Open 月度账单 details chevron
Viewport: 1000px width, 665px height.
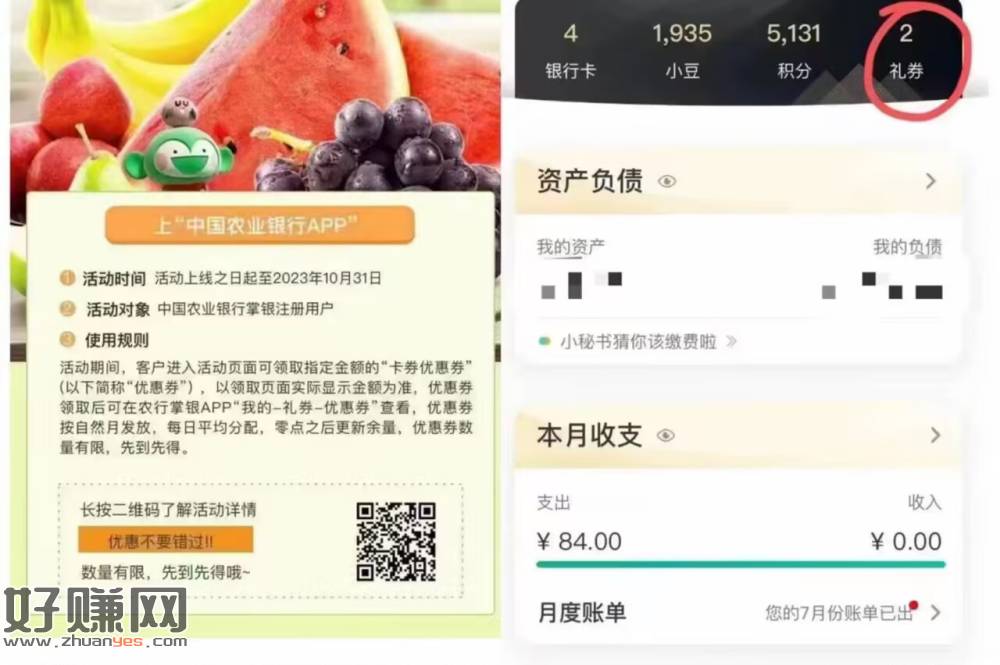pos(935,613)
